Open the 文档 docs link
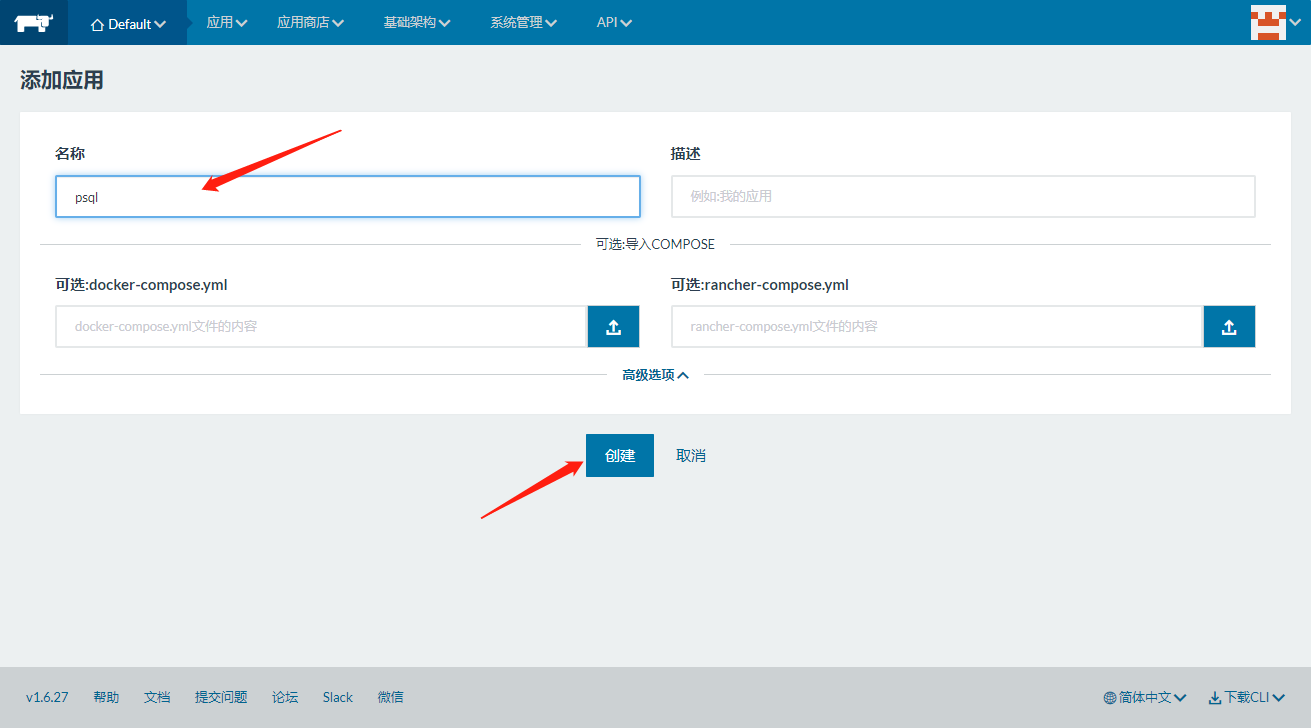The image size is (1311, 728). click(x=157, y=697)
